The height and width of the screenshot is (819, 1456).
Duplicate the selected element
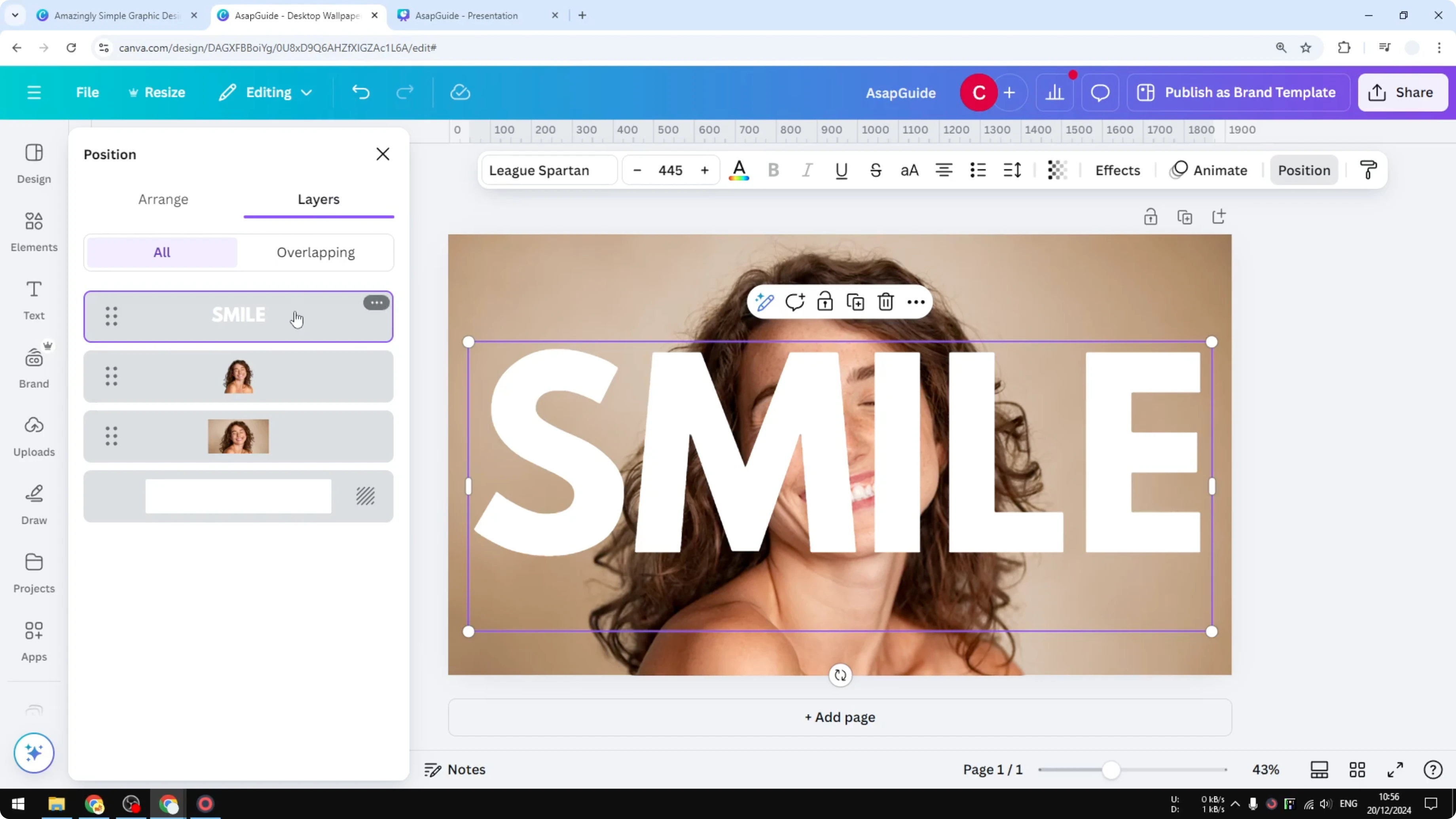pos(855,301)
